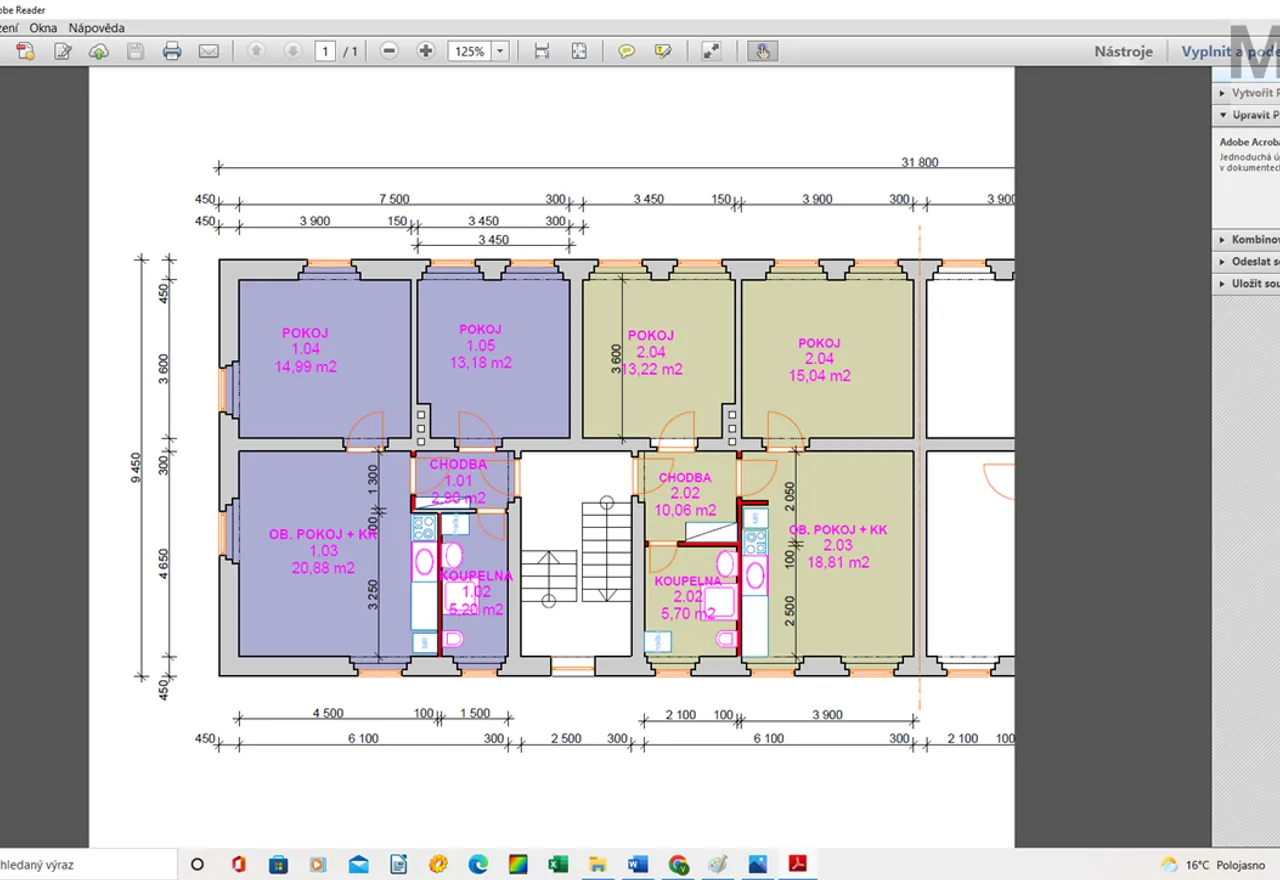Viewport: 1280px width, 880px height.
Task: Open Word from the taskbar
Action: (638, 864)
